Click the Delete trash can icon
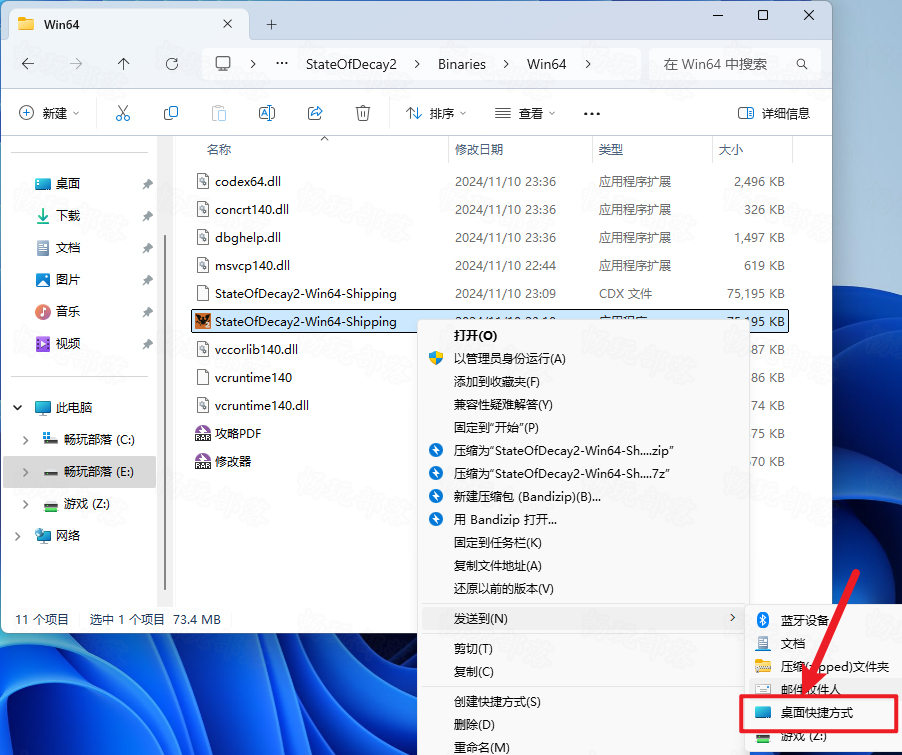 pyautogui.click(x=363, y=113)
